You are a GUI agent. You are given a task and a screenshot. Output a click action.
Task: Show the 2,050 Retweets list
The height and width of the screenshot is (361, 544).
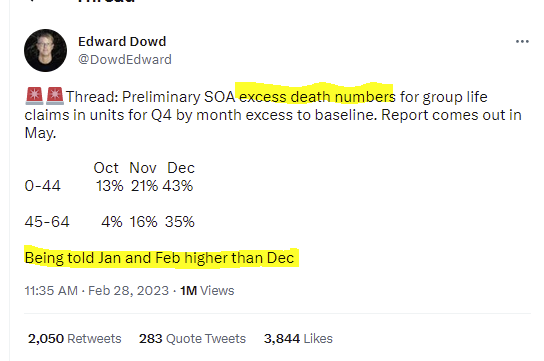click(75, 338)
